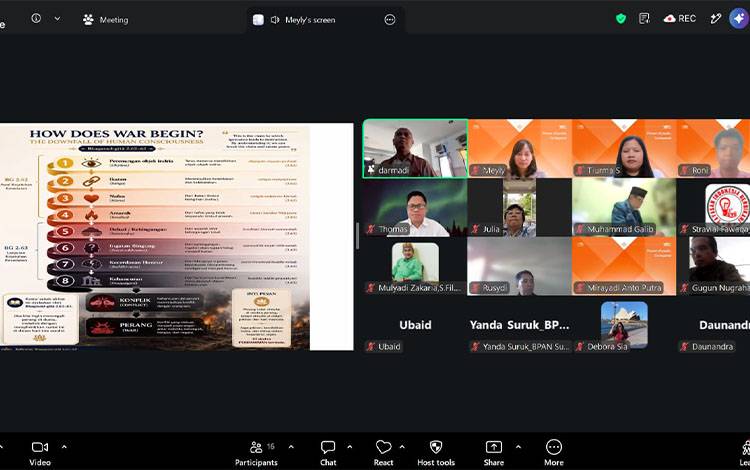The height and width of the screenshot is (470, 750).
Task: Expand the arrow beside React
Action: point(402,447)
